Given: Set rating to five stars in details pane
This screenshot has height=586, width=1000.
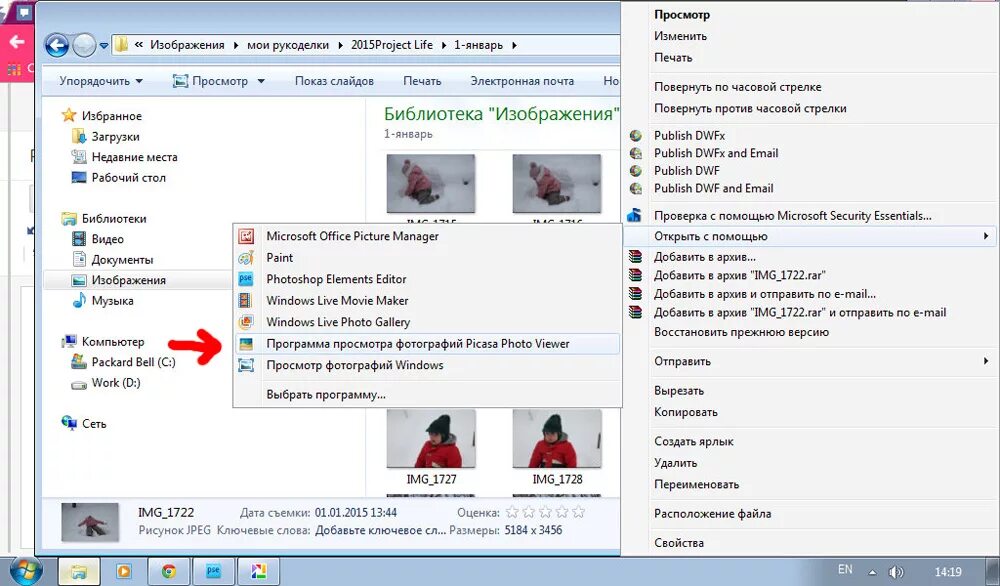Looking at the screenshot, I should pos(578,512).
